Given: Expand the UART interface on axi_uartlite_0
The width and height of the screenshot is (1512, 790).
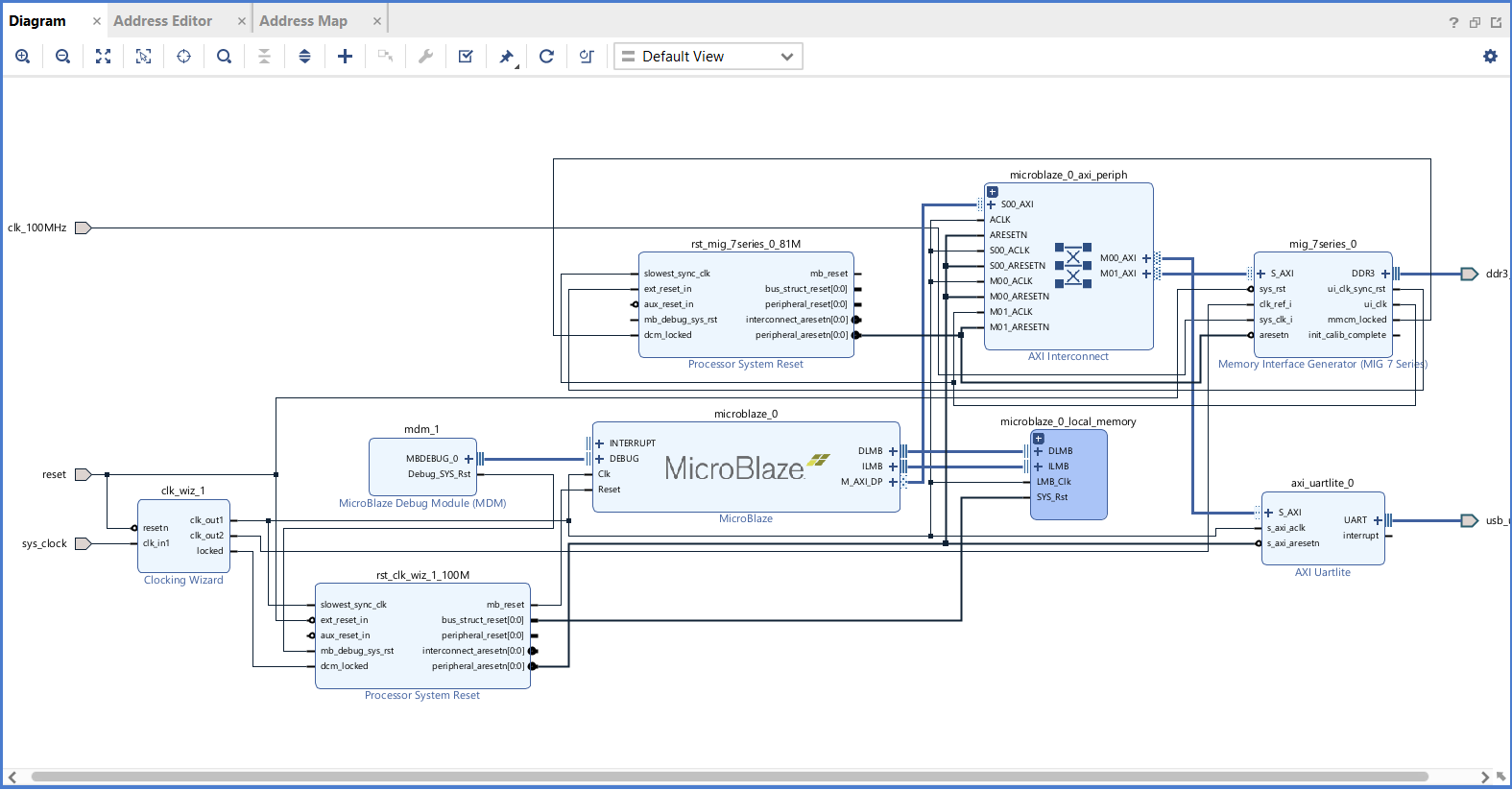Looking at the screenshot, I should coord(1378,520).
